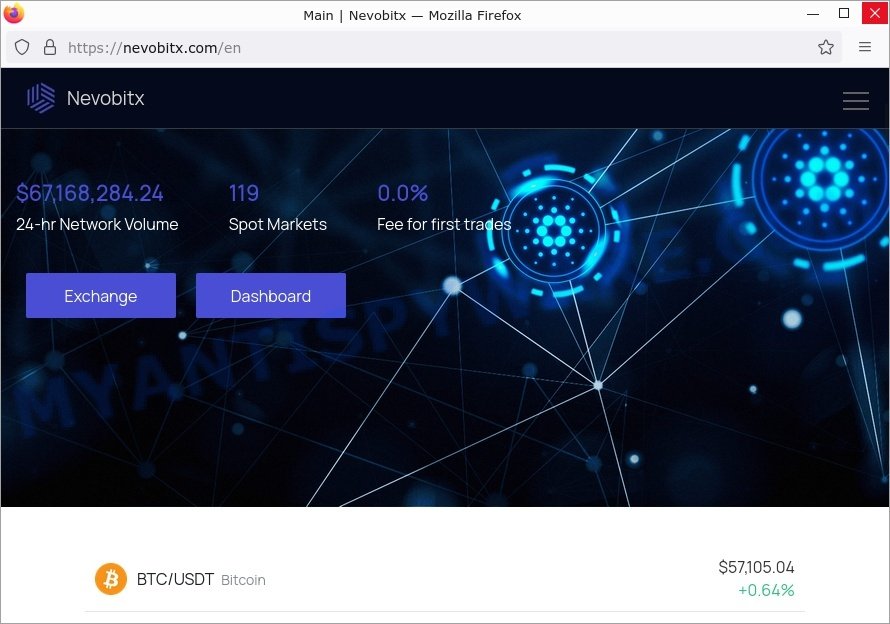The width and height of the screenshot is (890, 624).
Task: Maximize the Firefox window
Action: click(x=844, y=13)
